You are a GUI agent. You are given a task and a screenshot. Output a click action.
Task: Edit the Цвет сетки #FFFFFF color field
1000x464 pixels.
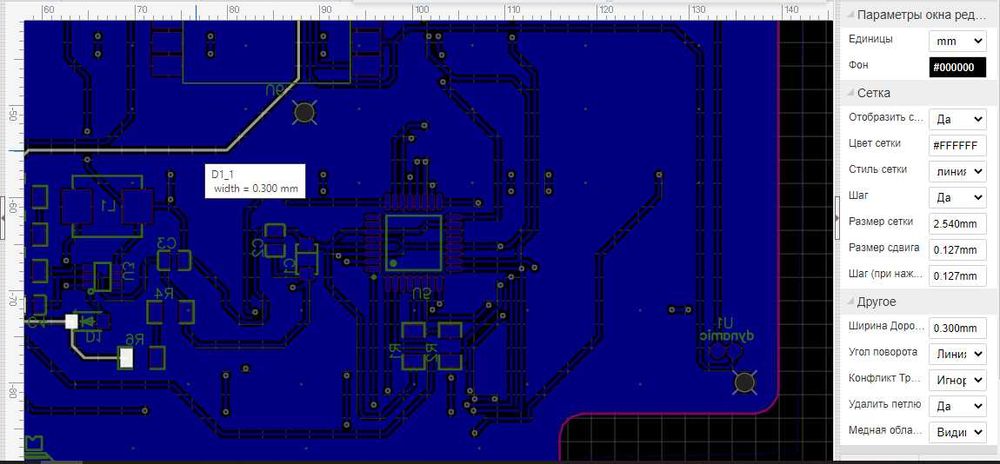[x=957, y=145]
